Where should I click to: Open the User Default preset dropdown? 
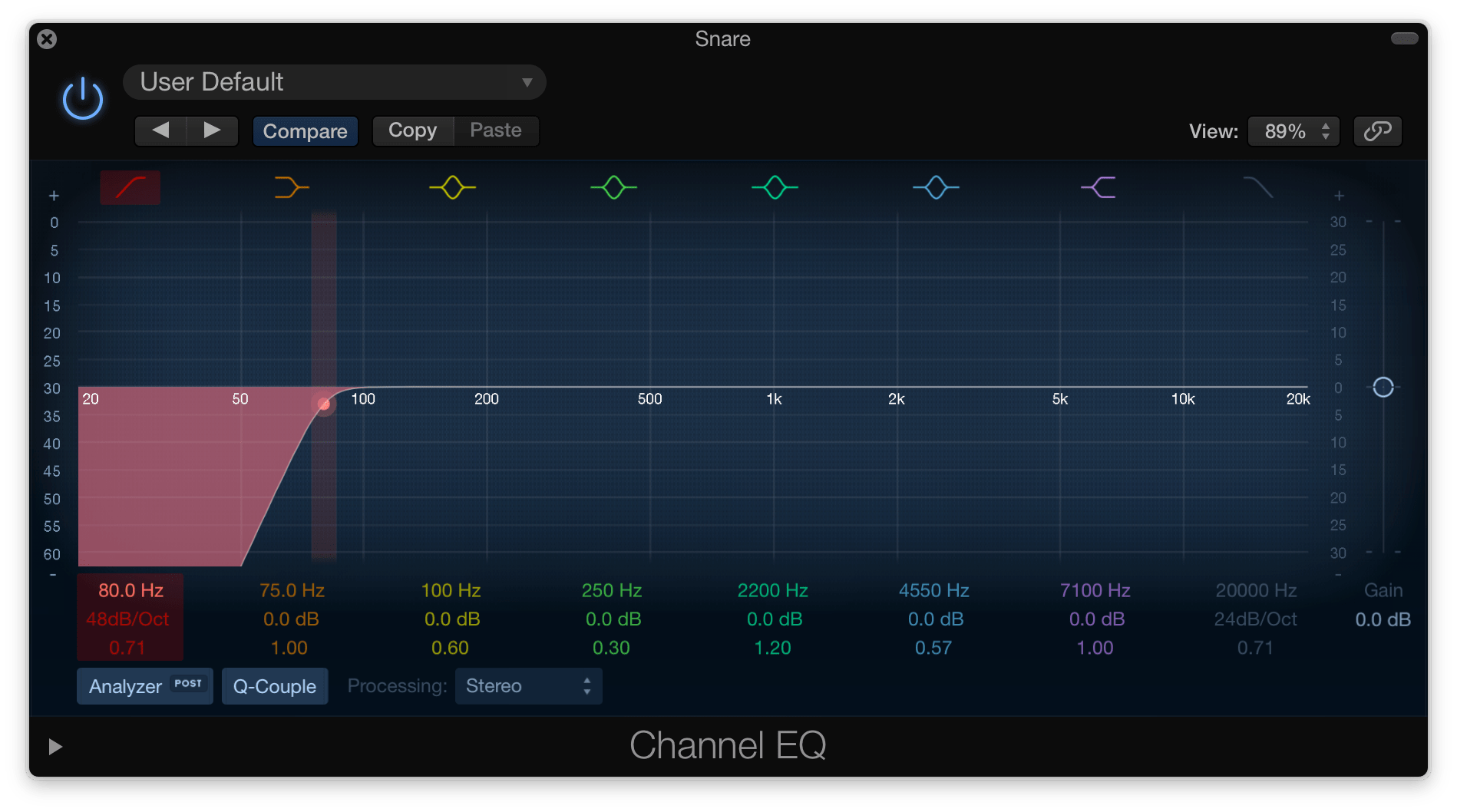(x=335, y=82)
